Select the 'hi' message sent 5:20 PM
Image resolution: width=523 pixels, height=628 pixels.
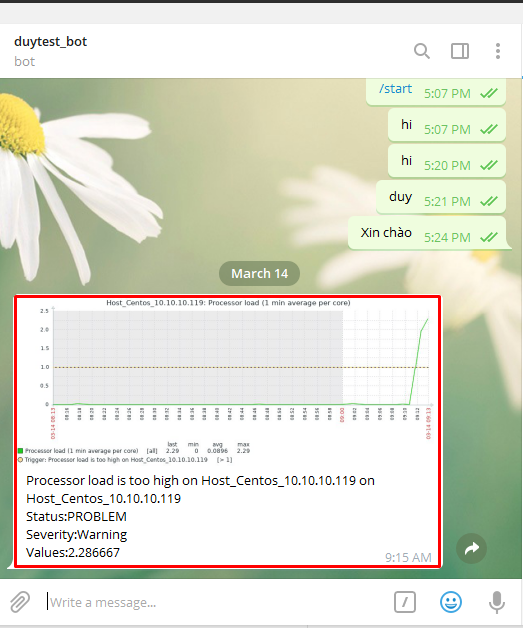[447, 161]
